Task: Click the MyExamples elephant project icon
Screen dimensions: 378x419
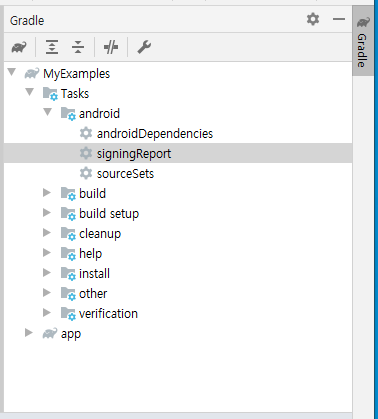Action: coord(32,73)
